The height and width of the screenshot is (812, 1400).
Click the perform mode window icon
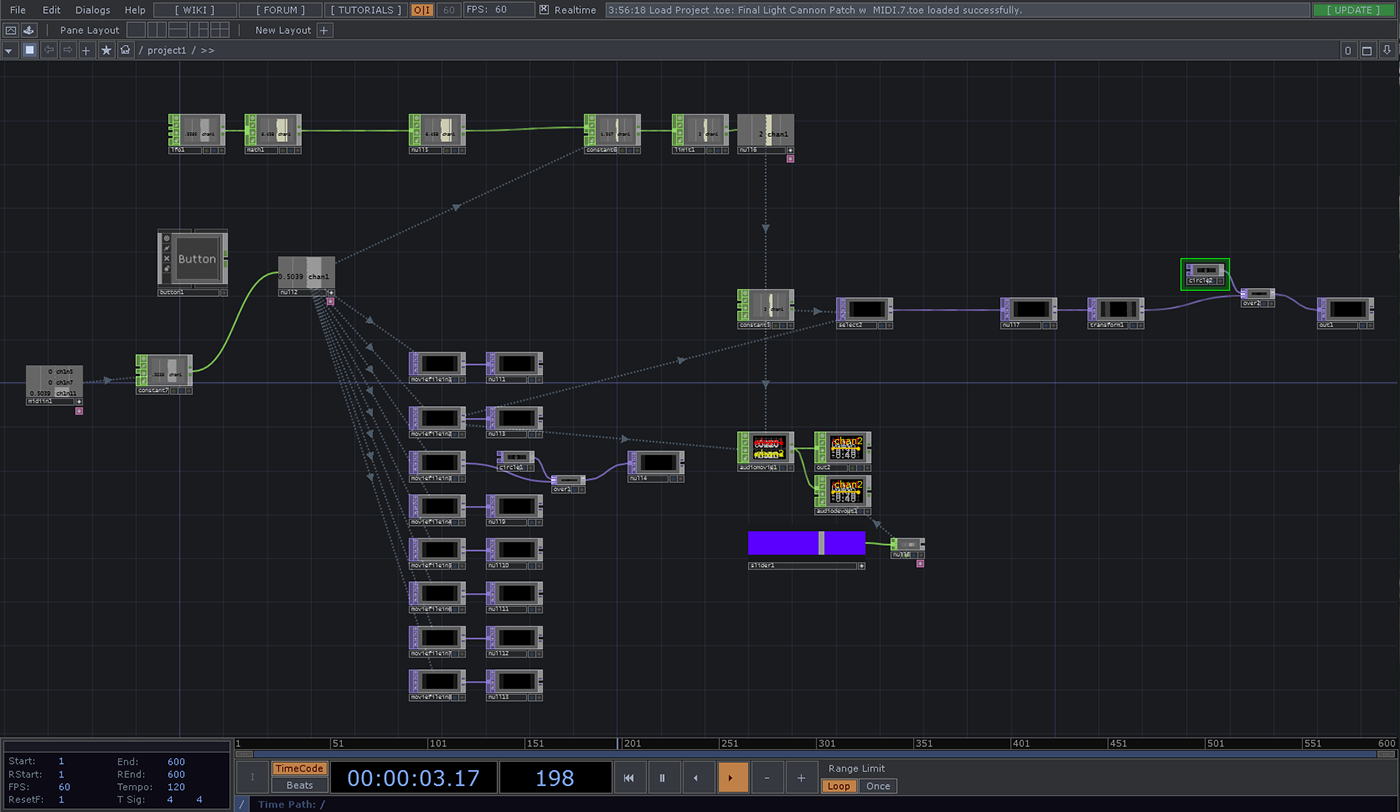[x=11, y=30]
